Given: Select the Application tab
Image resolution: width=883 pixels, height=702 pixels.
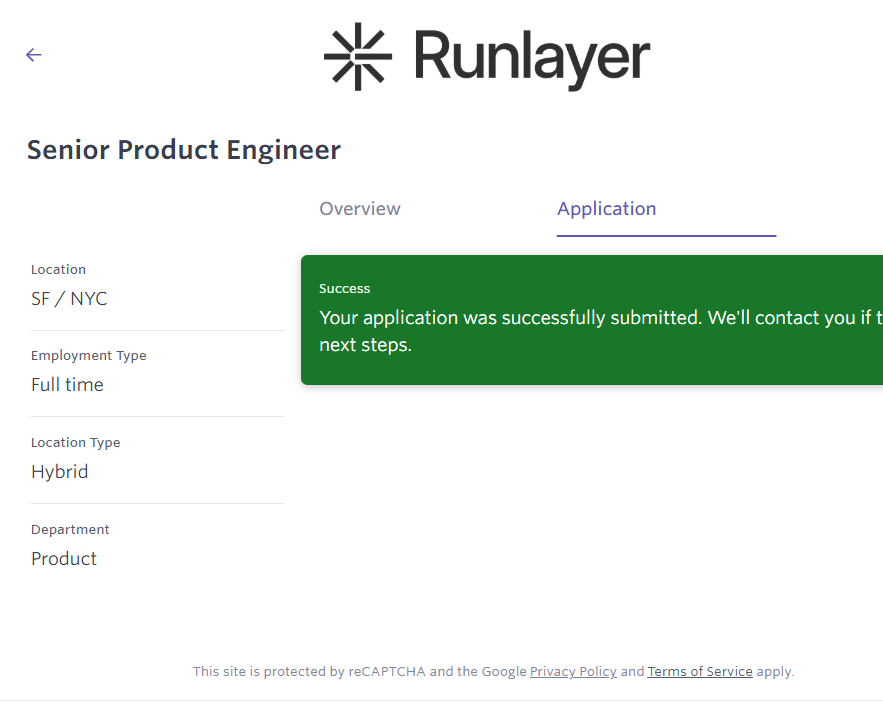Looking at the screenshot, I should pyautogui.click(x=607, y=209).
